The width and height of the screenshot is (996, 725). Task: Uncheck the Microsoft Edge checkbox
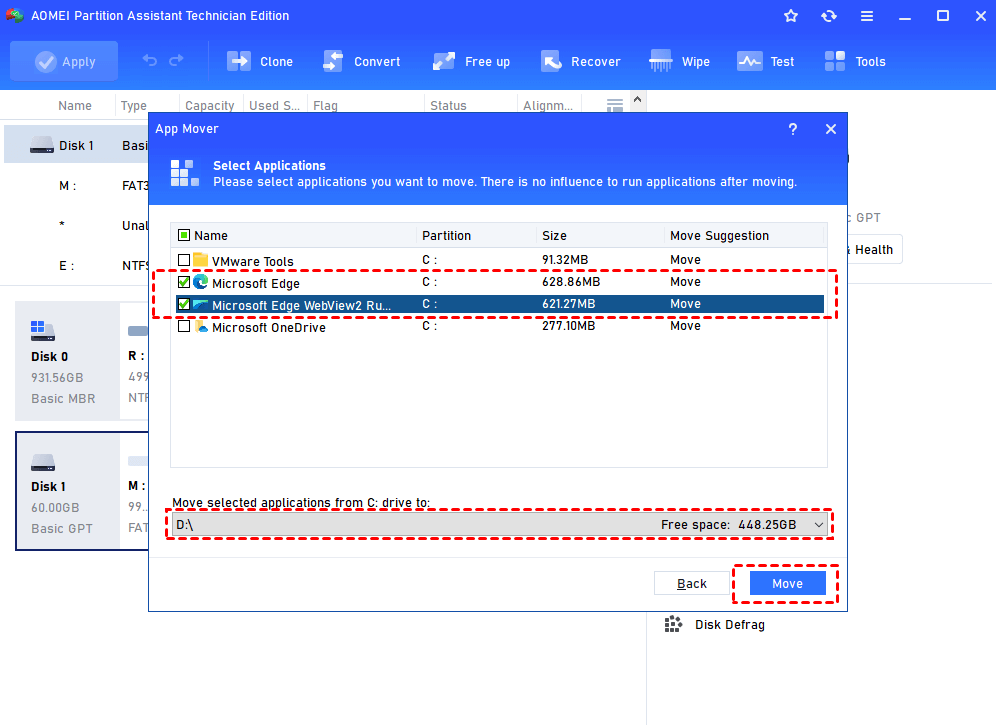click(184, 282)
